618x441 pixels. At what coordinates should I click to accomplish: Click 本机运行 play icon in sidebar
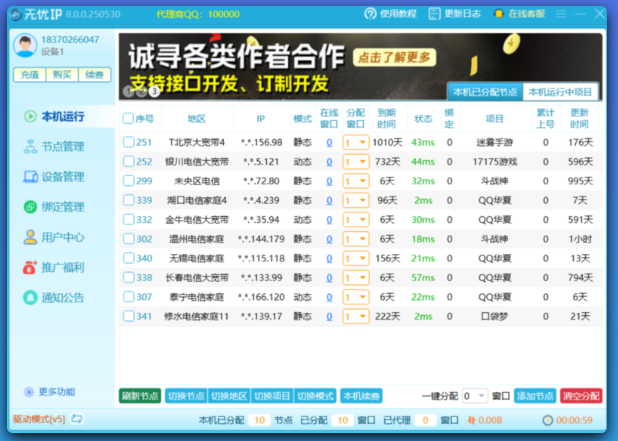coord(30,116)
